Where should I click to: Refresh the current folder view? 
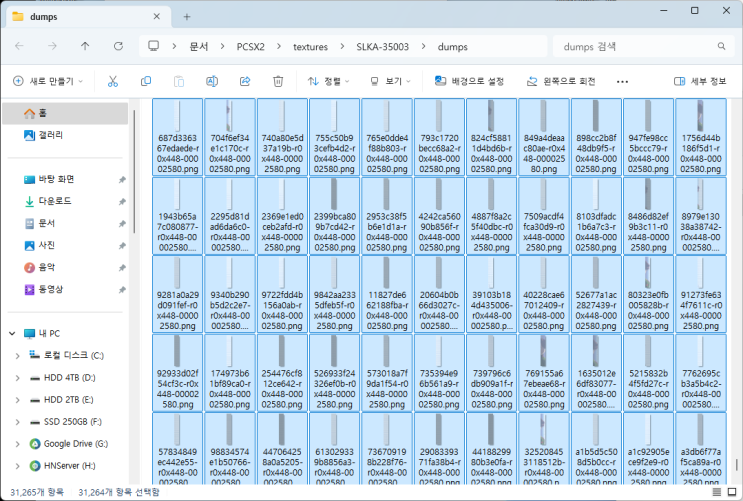[118, 46]
